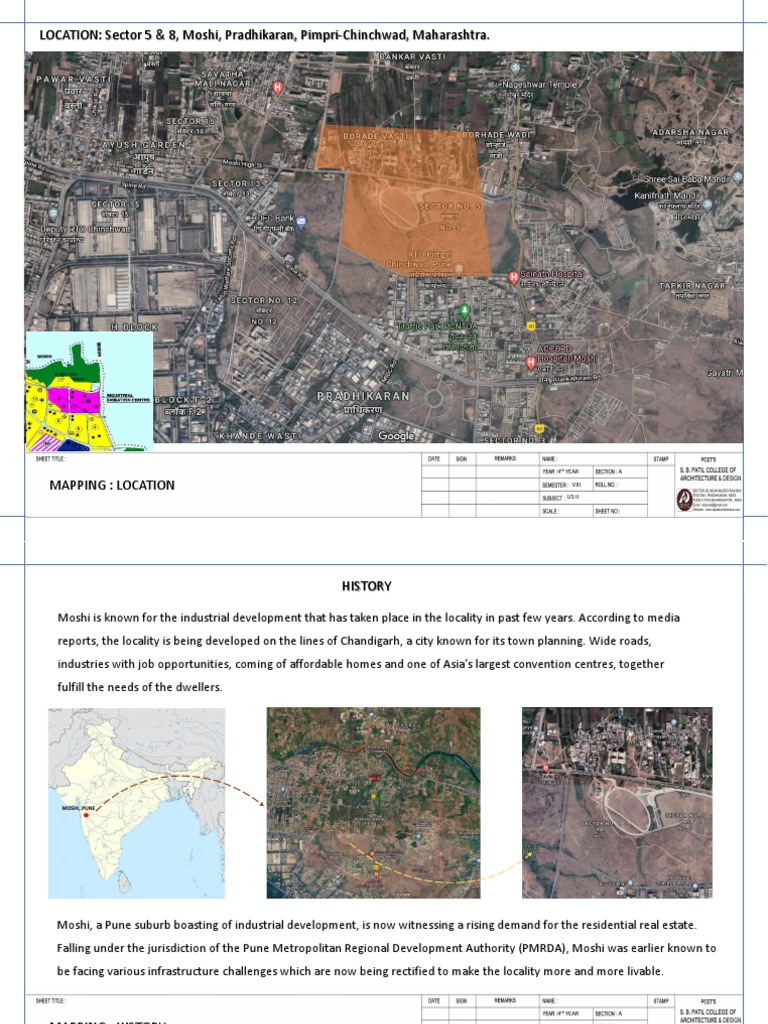Click the green Traffic Park PCNTDA pin
The image size is (768, 1024).
pos(464,310)
